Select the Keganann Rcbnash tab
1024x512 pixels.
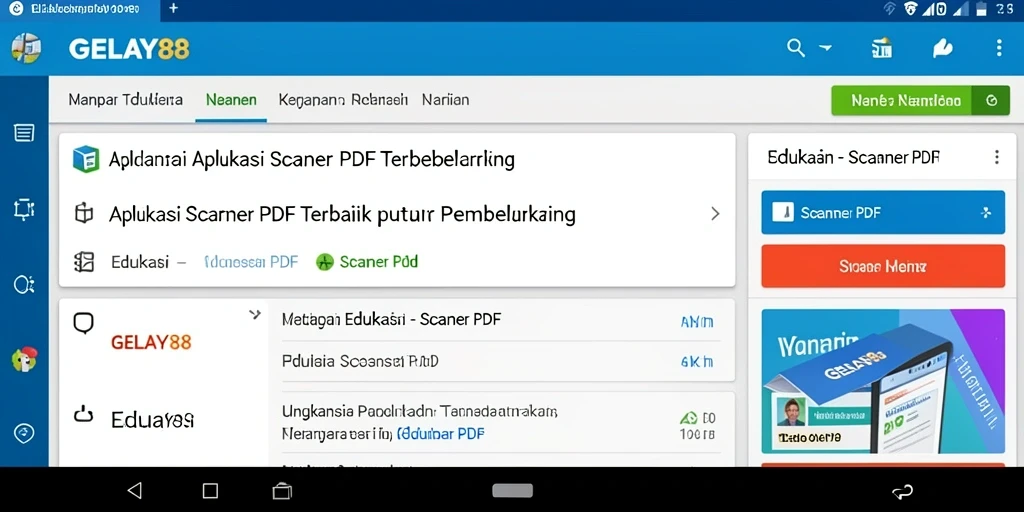tap(343, 100)
